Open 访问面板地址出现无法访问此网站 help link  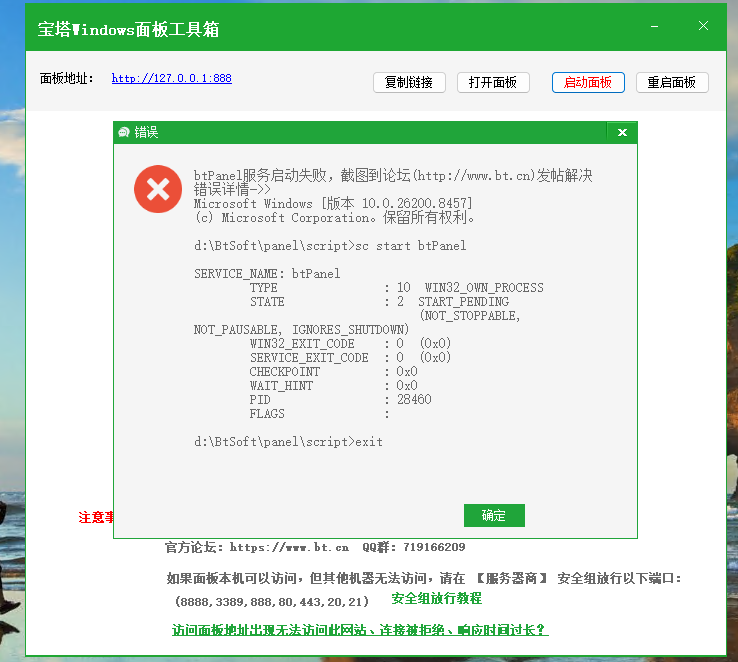[360, 630]
